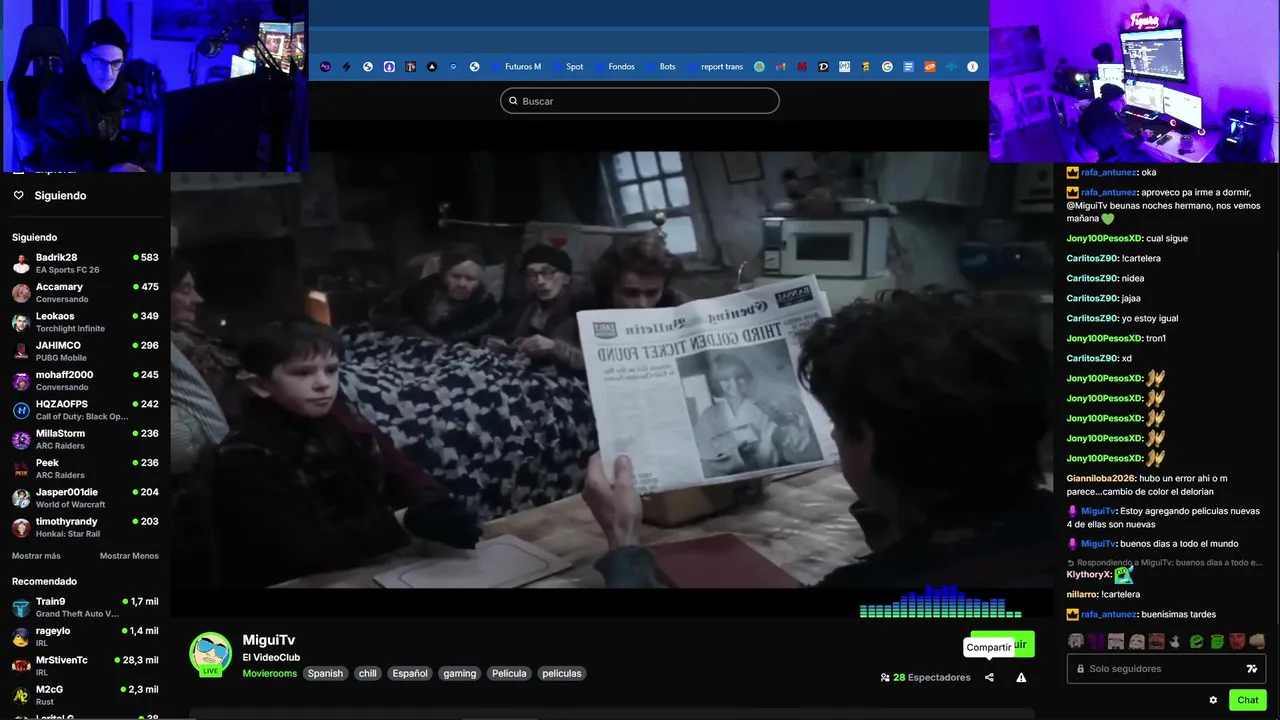Select the Spanish tag

[x=325, y=673]
